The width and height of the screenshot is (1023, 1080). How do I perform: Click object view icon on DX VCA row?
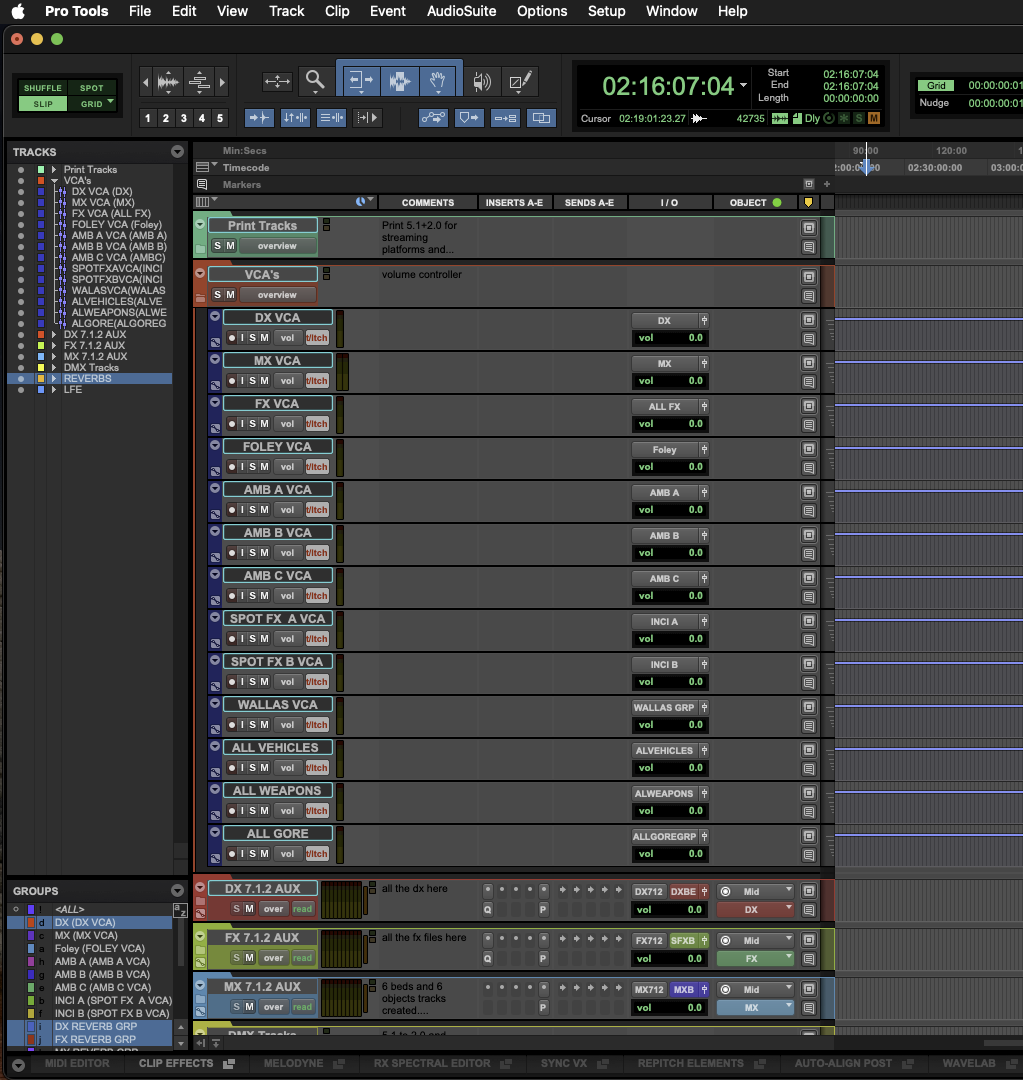[809, 320]
